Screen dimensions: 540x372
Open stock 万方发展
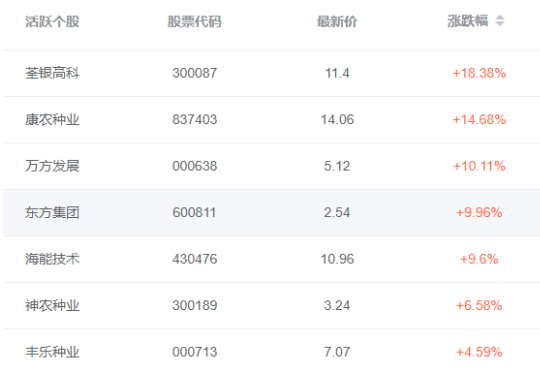pyautogui.click(x=52, y=166)
